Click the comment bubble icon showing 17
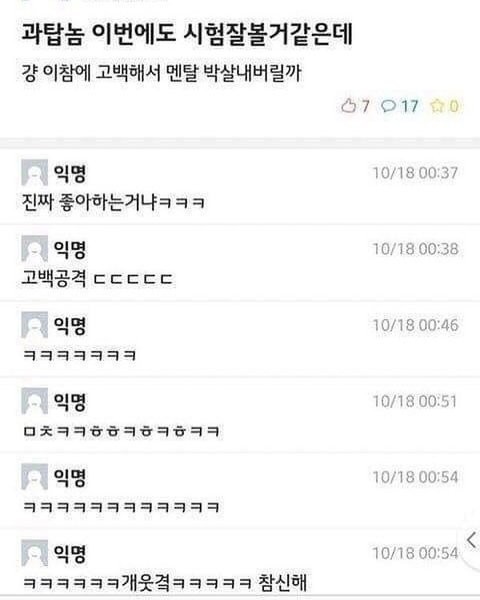 389,106
